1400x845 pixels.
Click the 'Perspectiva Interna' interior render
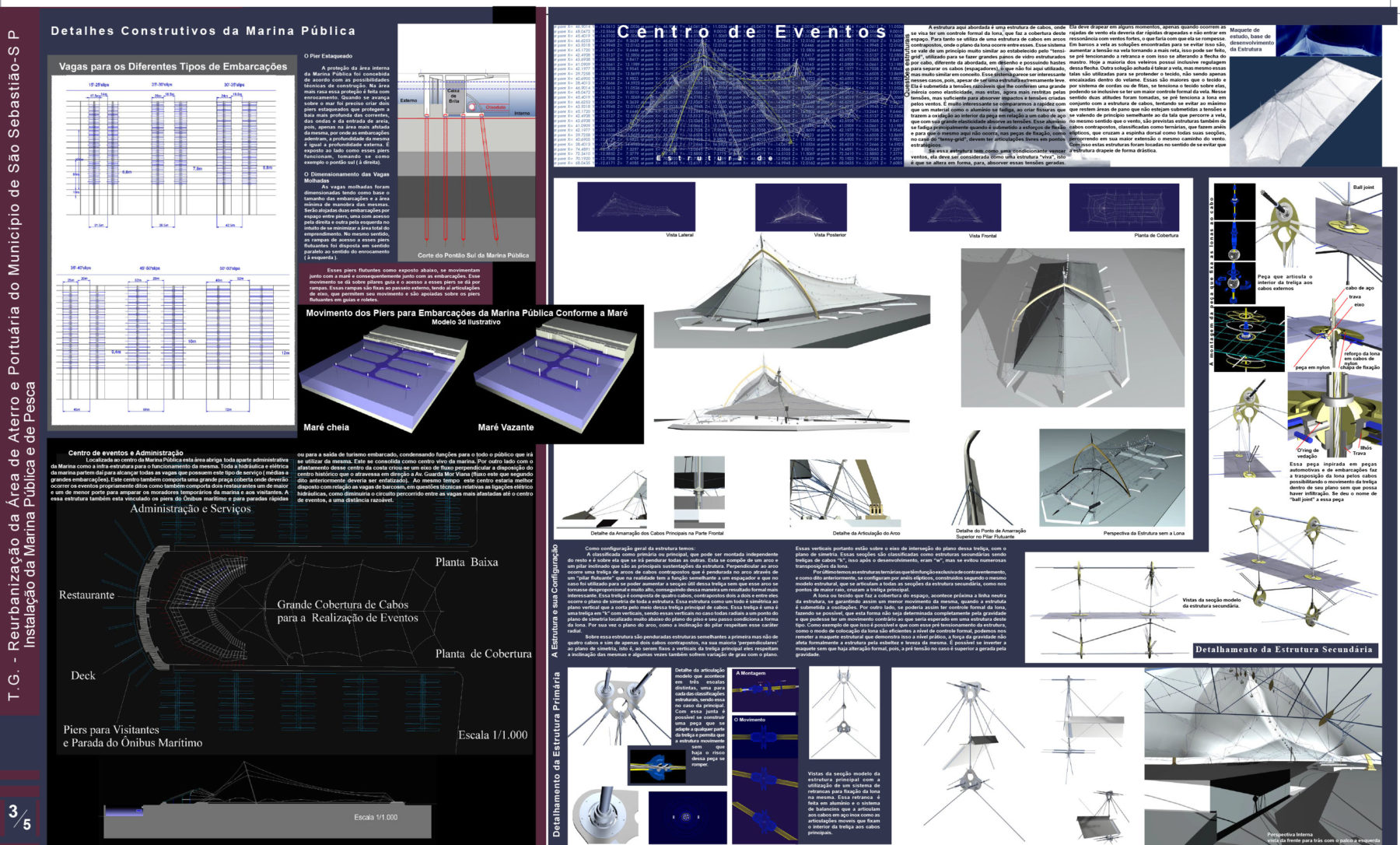[x=1262, y=755]
